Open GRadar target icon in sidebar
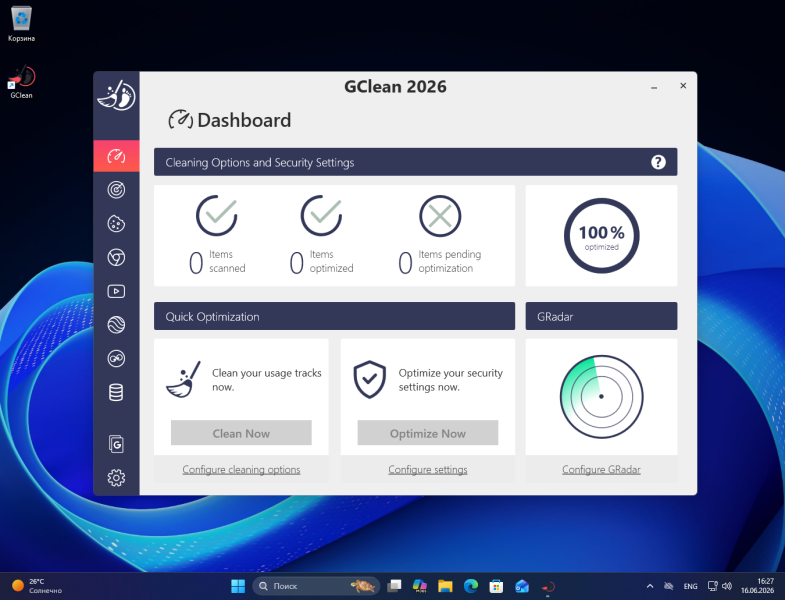The image size is (785, 600). [x=116, y=190]
